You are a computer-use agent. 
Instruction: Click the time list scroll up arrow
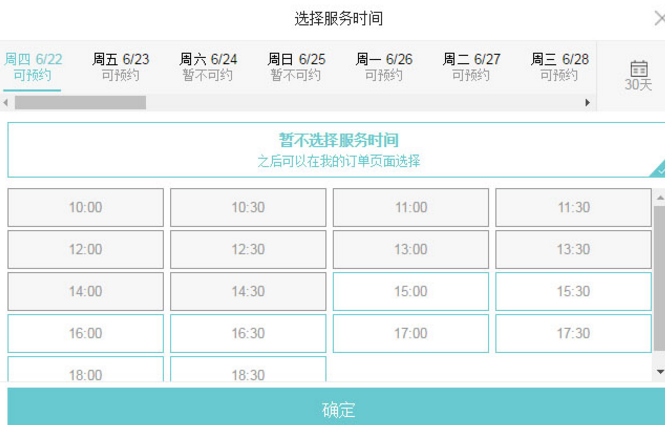coord(659,197)
